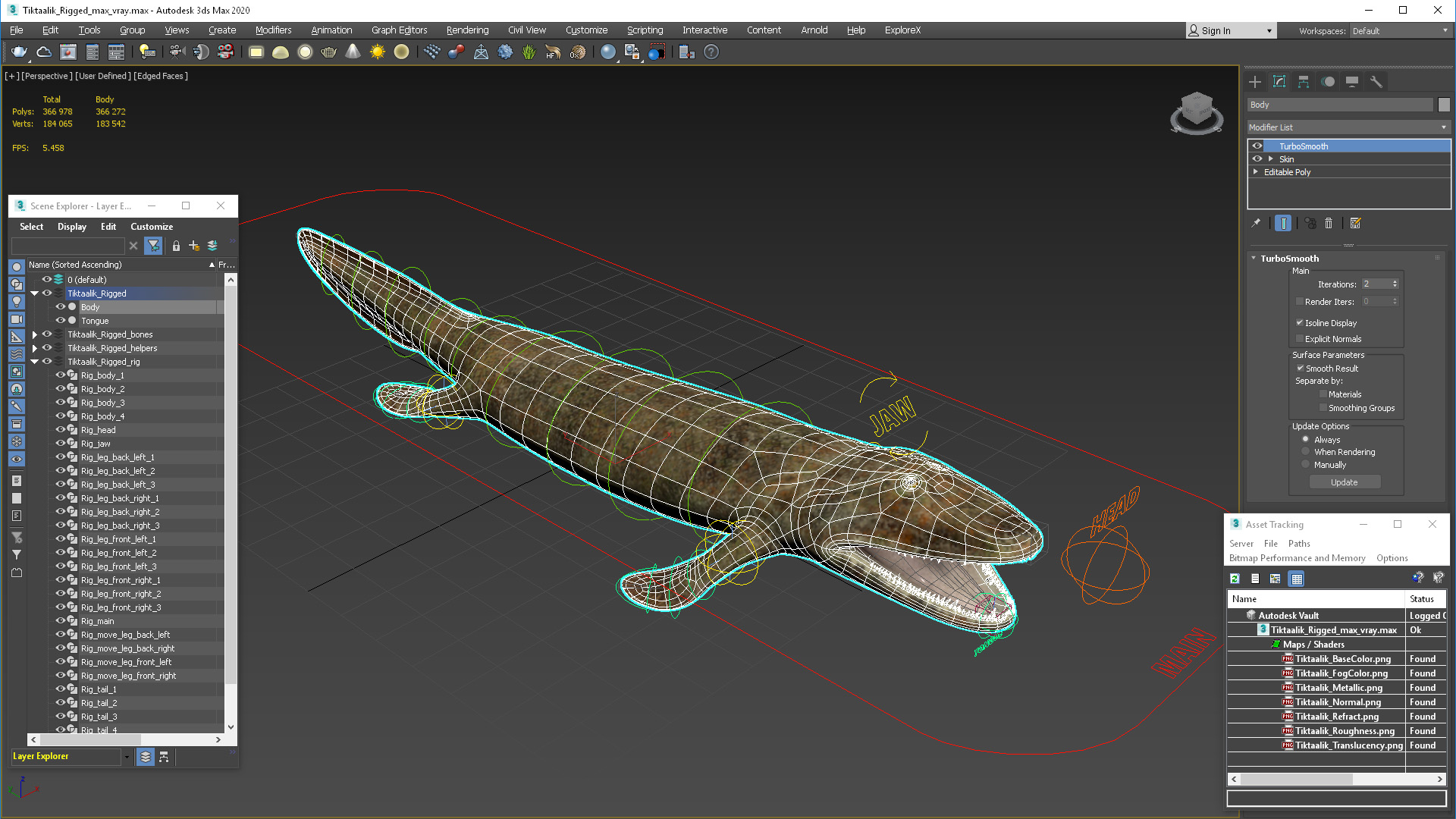The width and height of the screenshot is (1456, 819).
Task: Collapse the TurboSmooth rollout
Action: point(1254,259)
